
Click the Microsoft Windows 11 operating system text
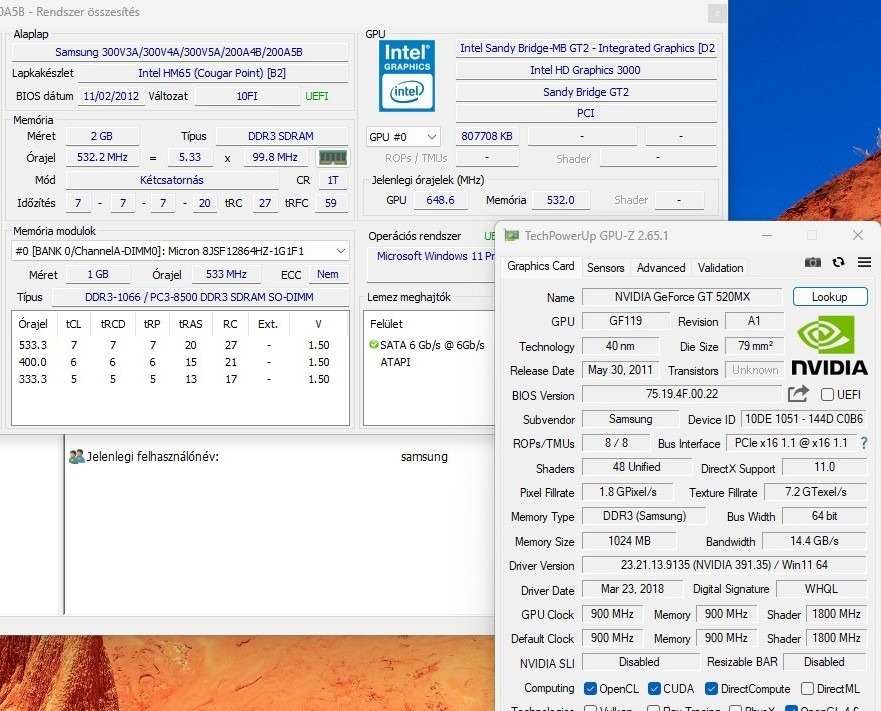coord(435,256)
